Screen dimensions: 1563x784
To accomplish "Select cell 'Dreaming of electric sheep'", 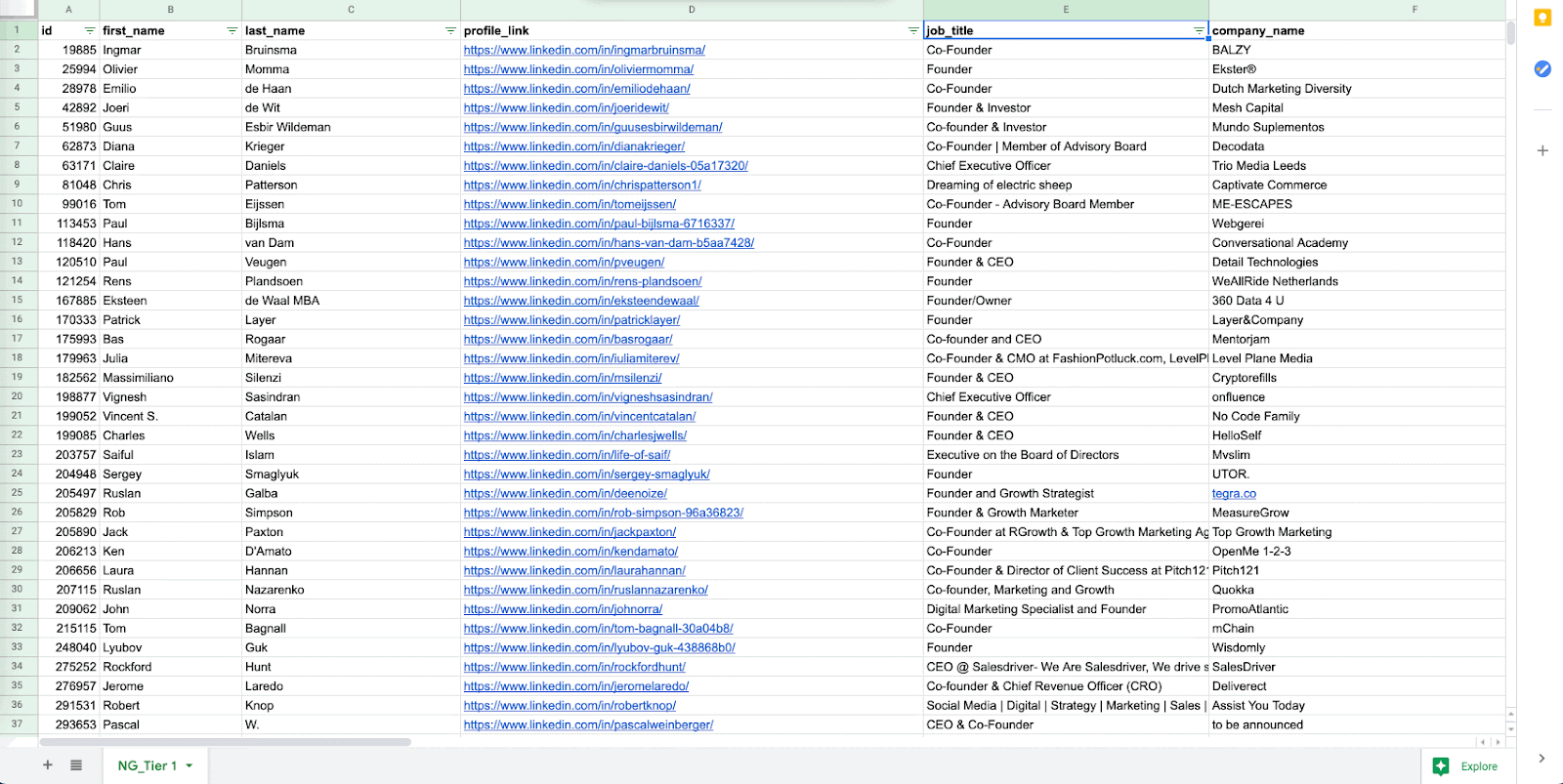I will click(x=1066, y=186).
